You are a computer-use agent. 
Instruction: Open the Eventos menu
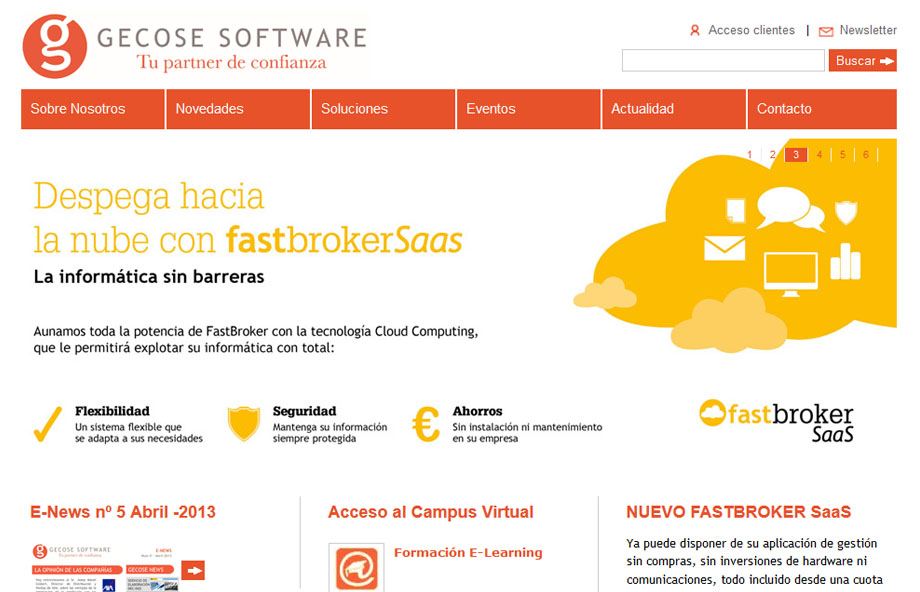pyautogui.click(x=529, y=109)
